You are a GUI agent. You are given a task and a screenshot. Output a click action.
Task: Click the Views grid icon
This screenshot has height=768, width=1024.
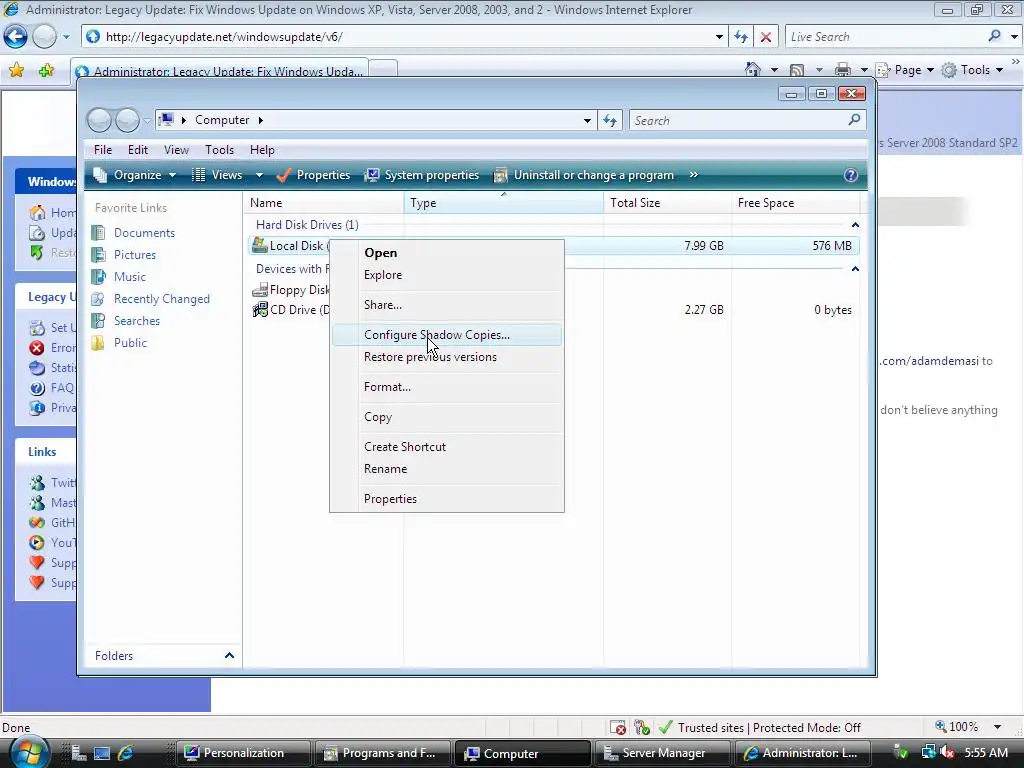point(199,175)
